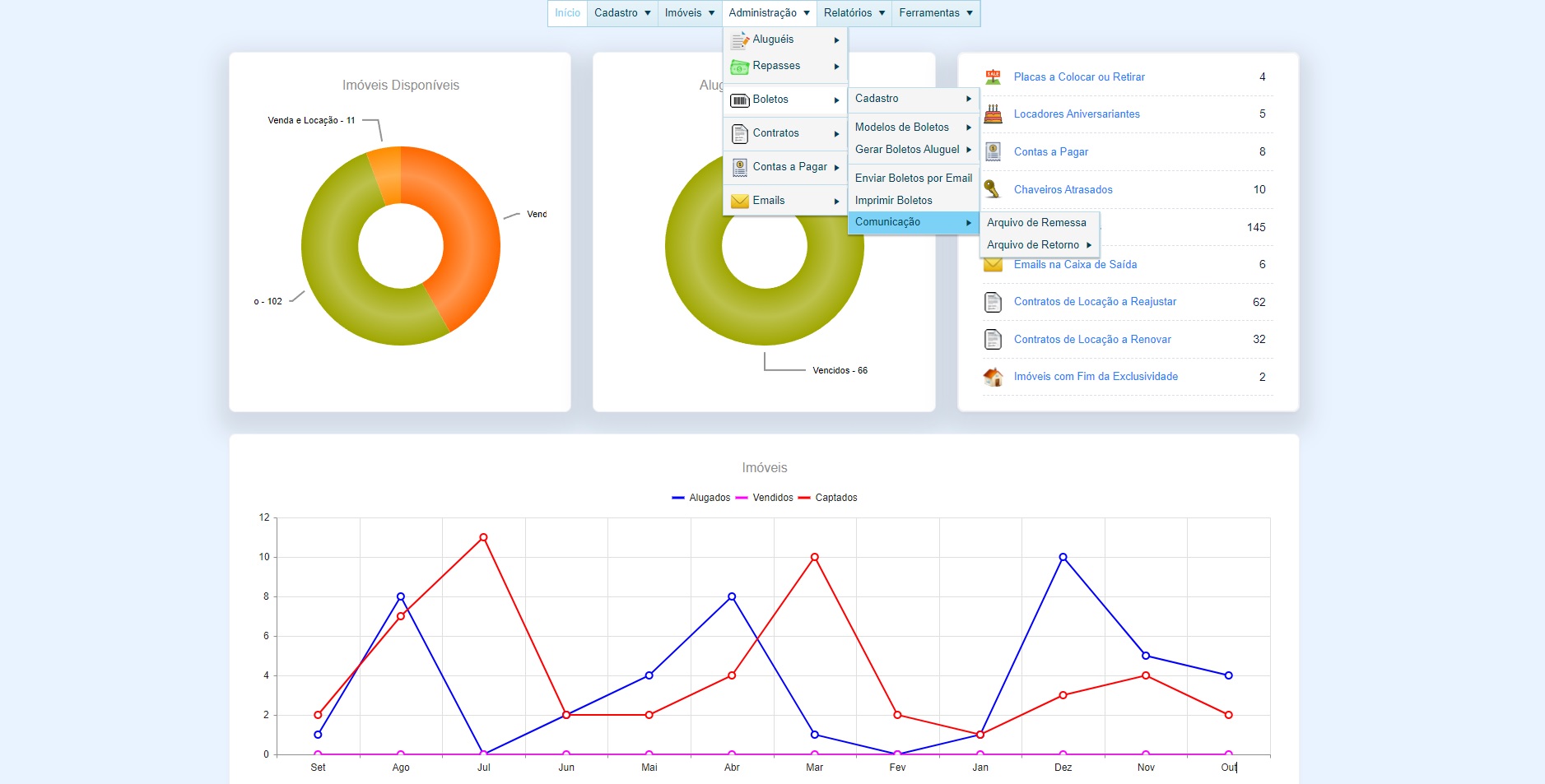This screenshot has height=784, width=1545.
Task: Open Contratos de Locação a Reajustar link
Action: (1095, 302)
